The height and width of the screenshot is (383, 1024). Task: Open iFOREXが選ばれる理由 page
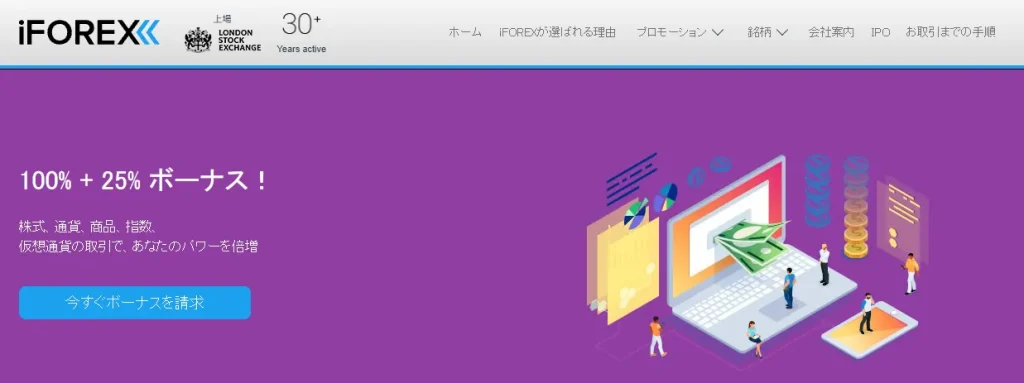coord(557,32)
